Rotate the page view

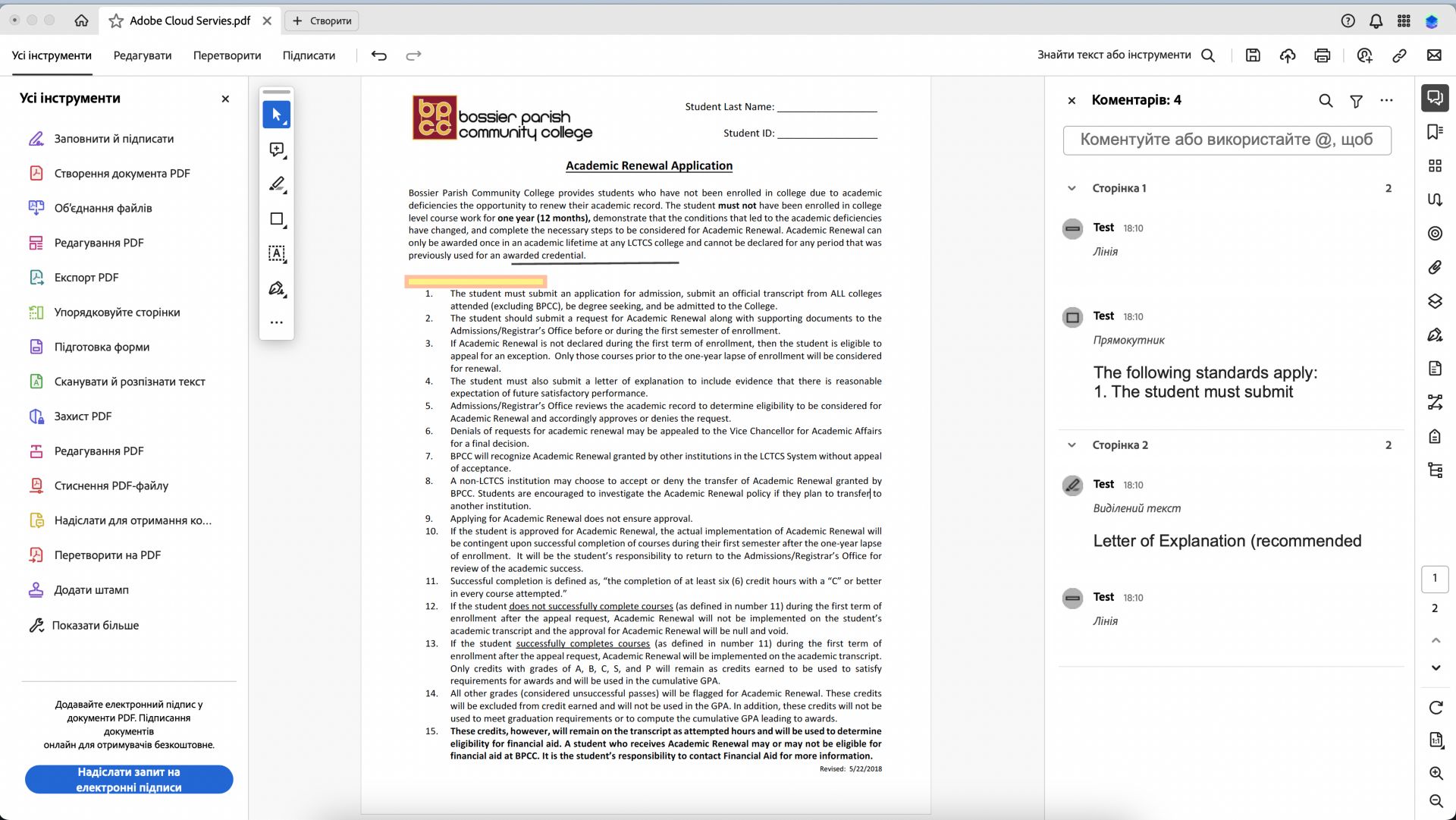[1435, 707]
